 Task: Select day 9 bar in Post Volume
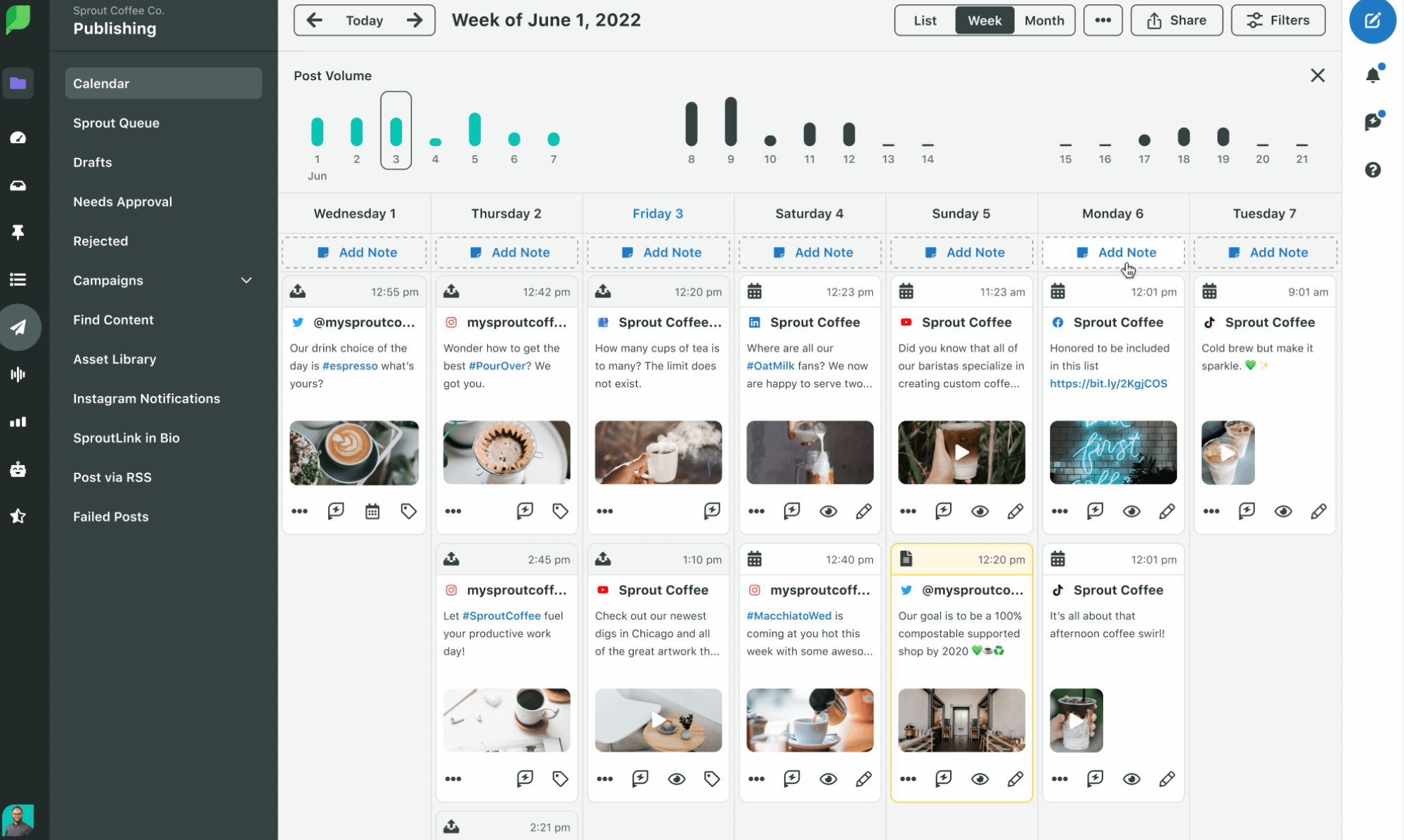(x=731, y=122)
